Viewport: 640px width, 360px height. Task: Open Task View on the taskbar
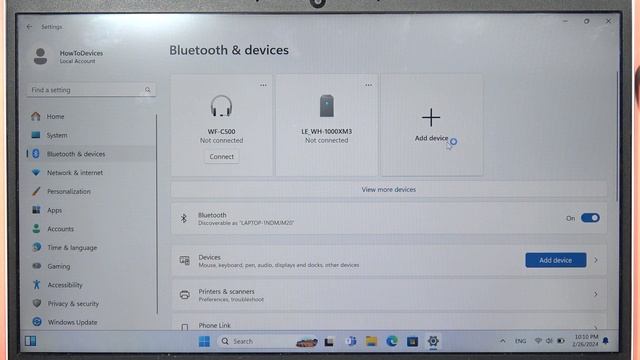click(329, 342)
